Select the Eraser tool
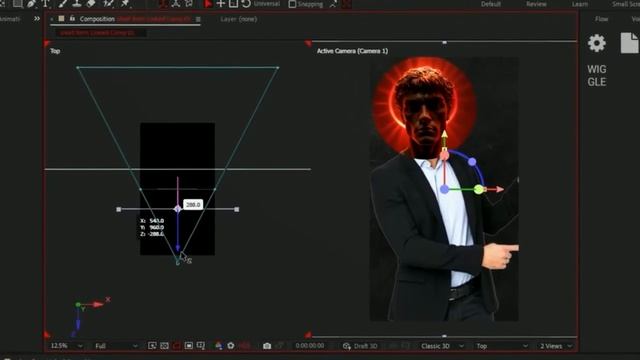The width and height of the screenshot is (640, 360). coord(91,4)
